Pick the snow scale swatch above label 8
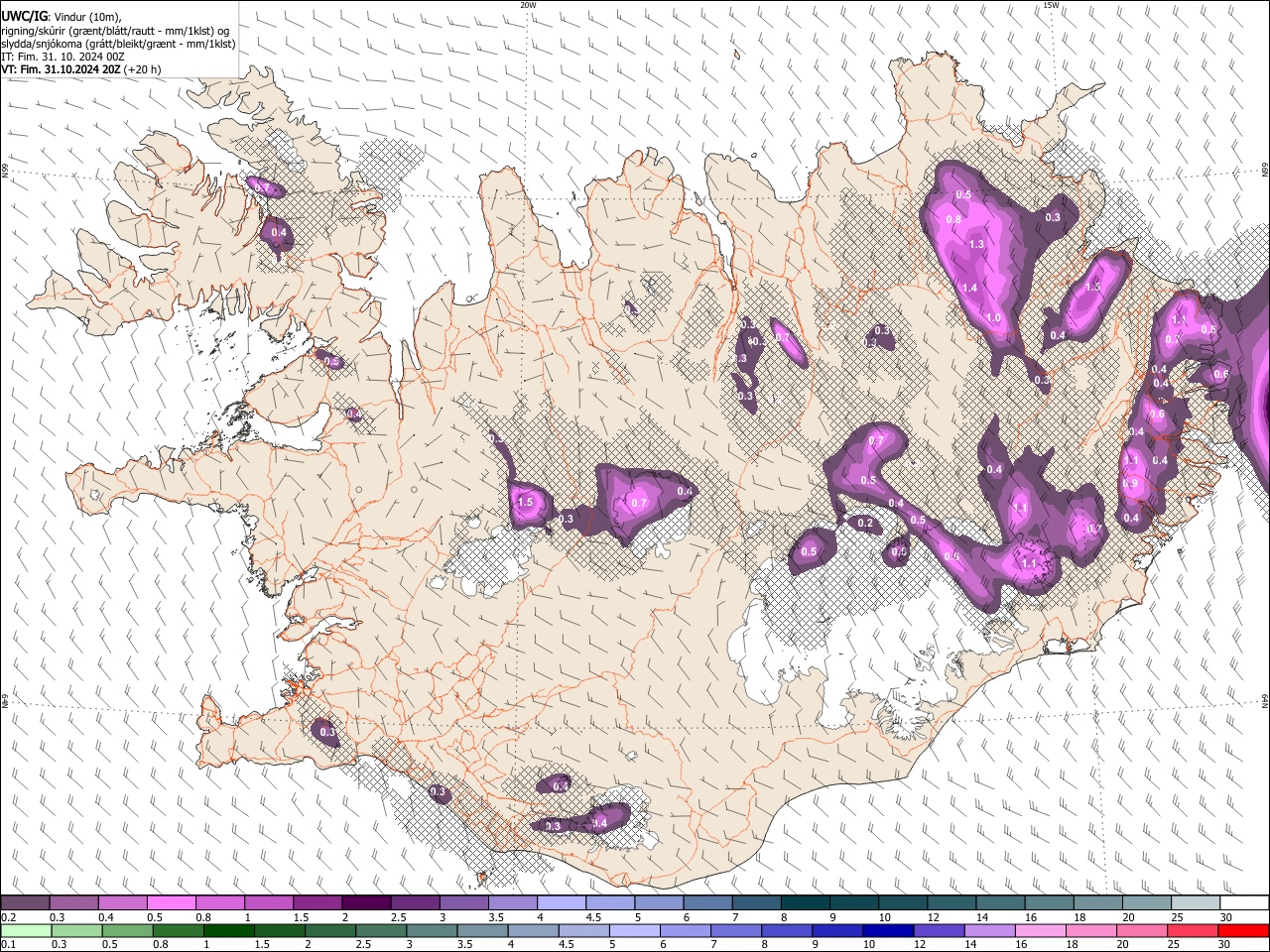Viewport: 1270px width, 952px height. pyautogui.click(x=805, y=903)
